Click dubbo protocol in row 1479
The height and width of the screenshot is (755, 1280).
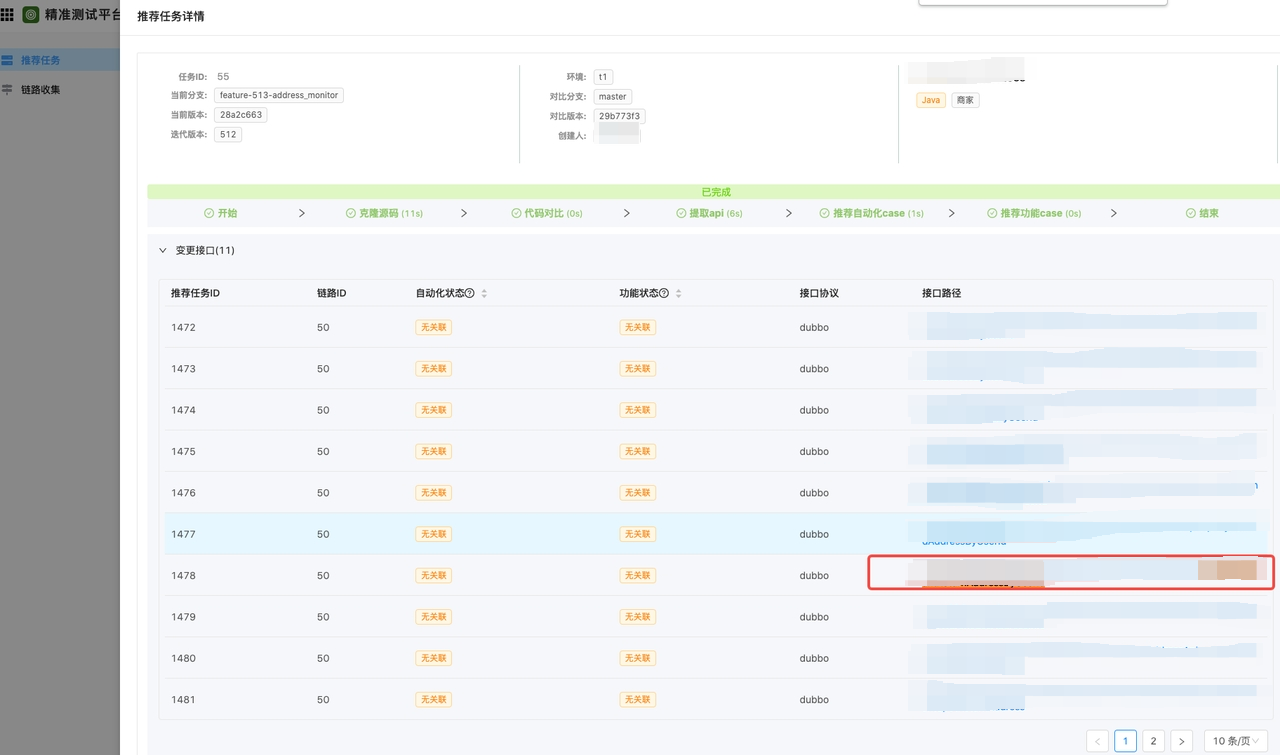click(x=814, y=617)
